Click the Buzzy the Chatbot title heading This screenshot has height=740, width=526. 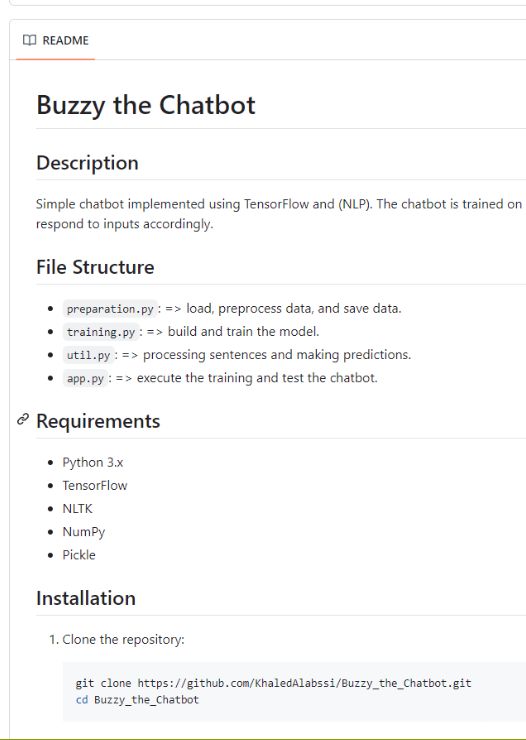[x=146, y=105]
